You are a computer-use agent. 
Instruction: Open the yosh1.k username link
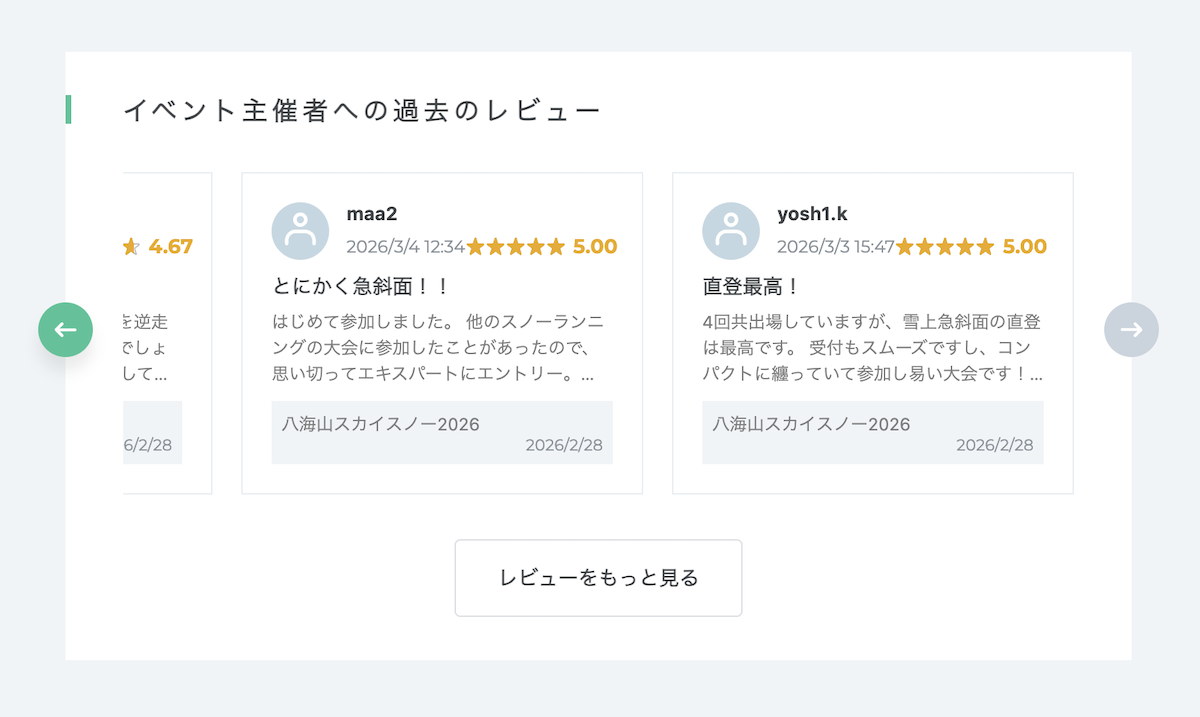(812, 214)
